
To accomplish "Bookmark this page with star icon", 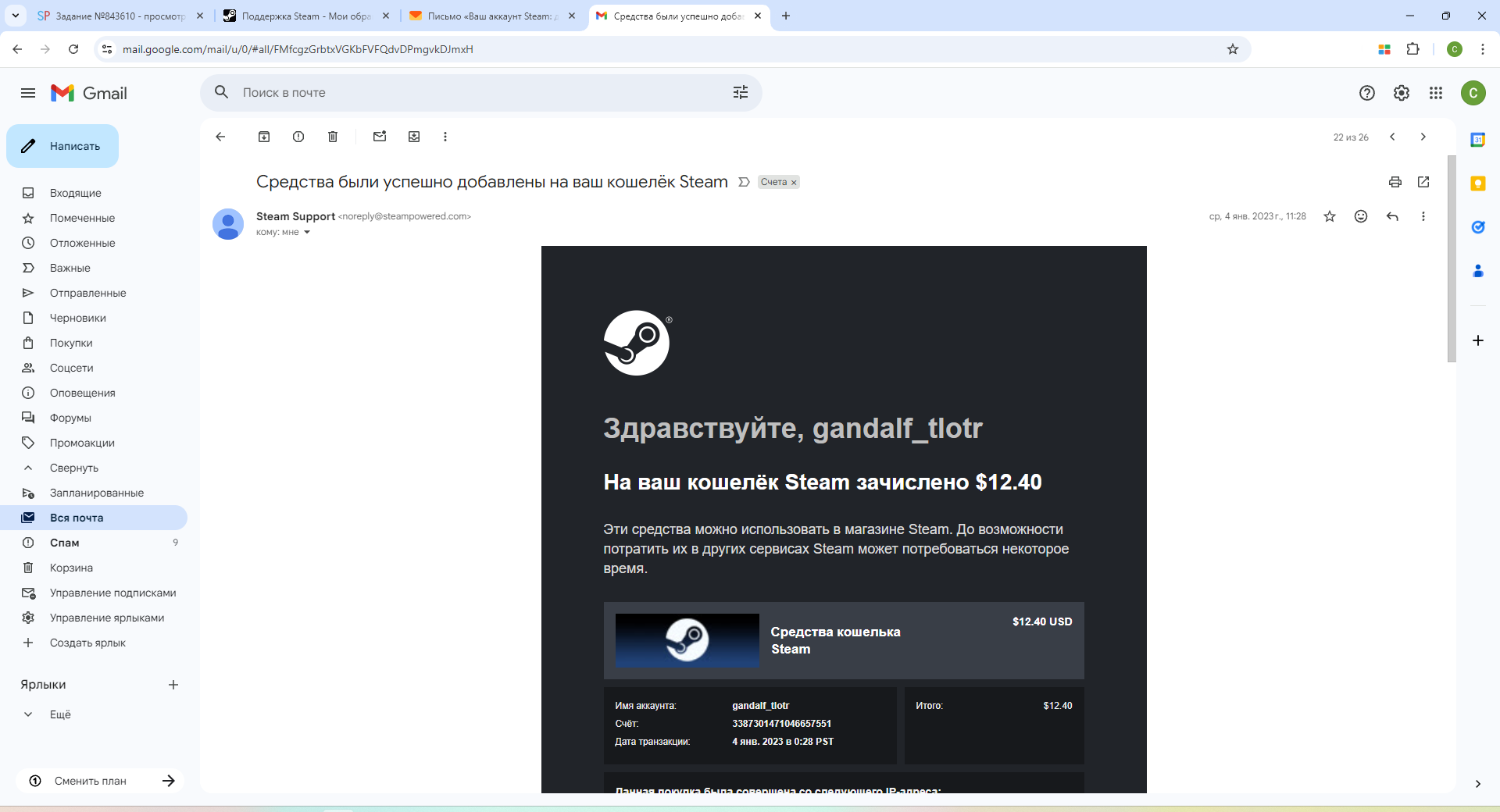I will pyautogui.click(x=1233, y=49).
